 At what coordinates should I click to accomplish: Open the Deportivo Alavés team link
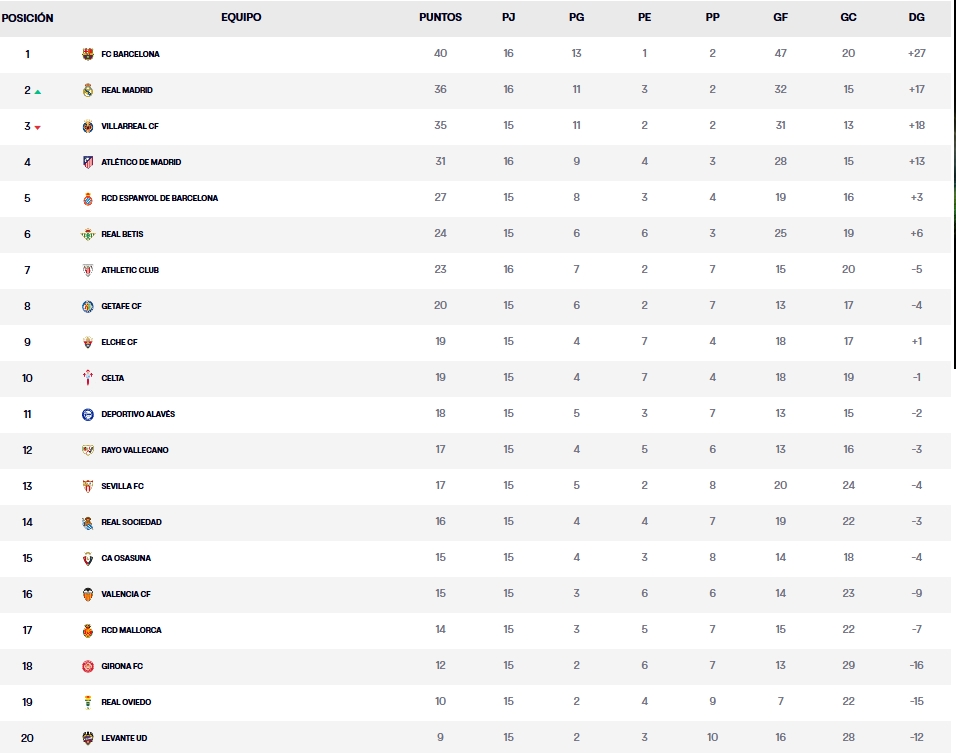click(x=138, y=414)
